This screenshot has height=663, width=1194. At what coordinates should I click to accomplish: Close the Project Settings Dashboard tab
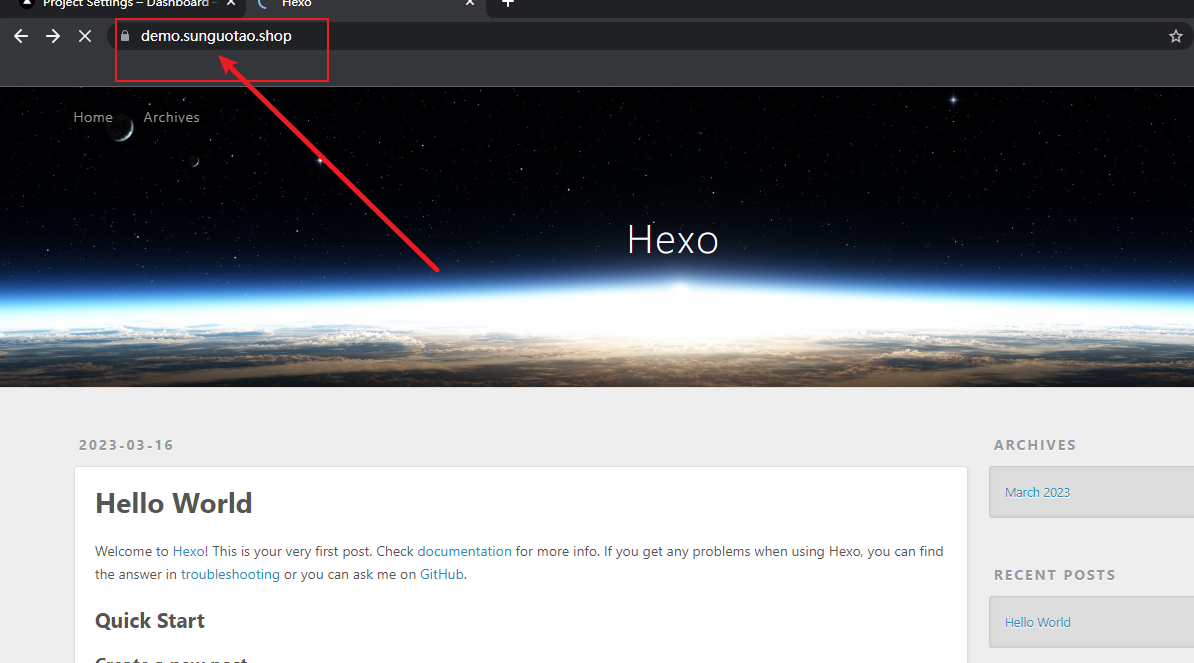coord(231,3)
